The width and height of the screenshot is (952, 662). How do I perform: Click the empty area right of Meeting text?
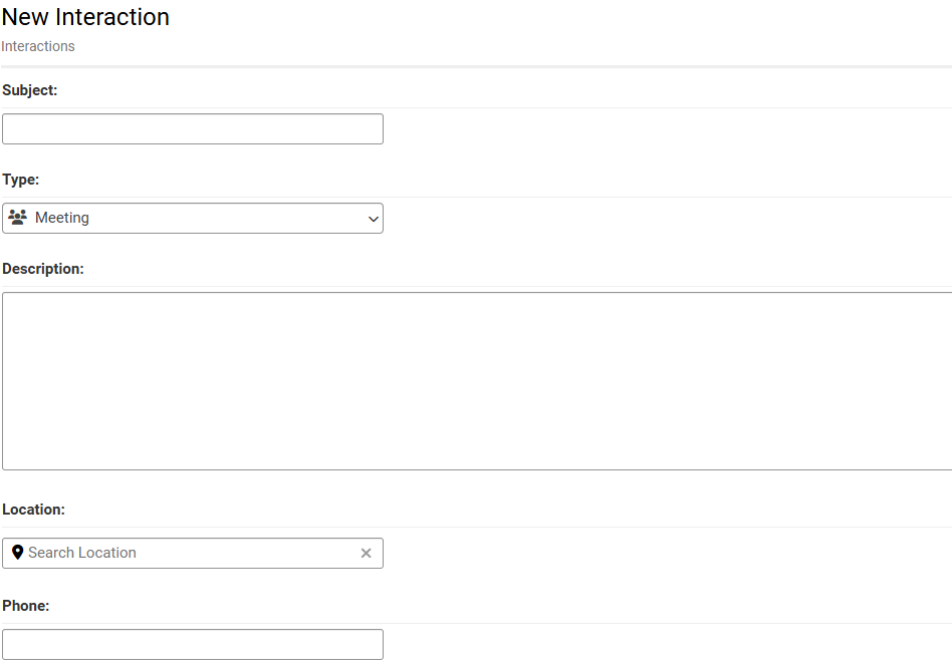228,218
